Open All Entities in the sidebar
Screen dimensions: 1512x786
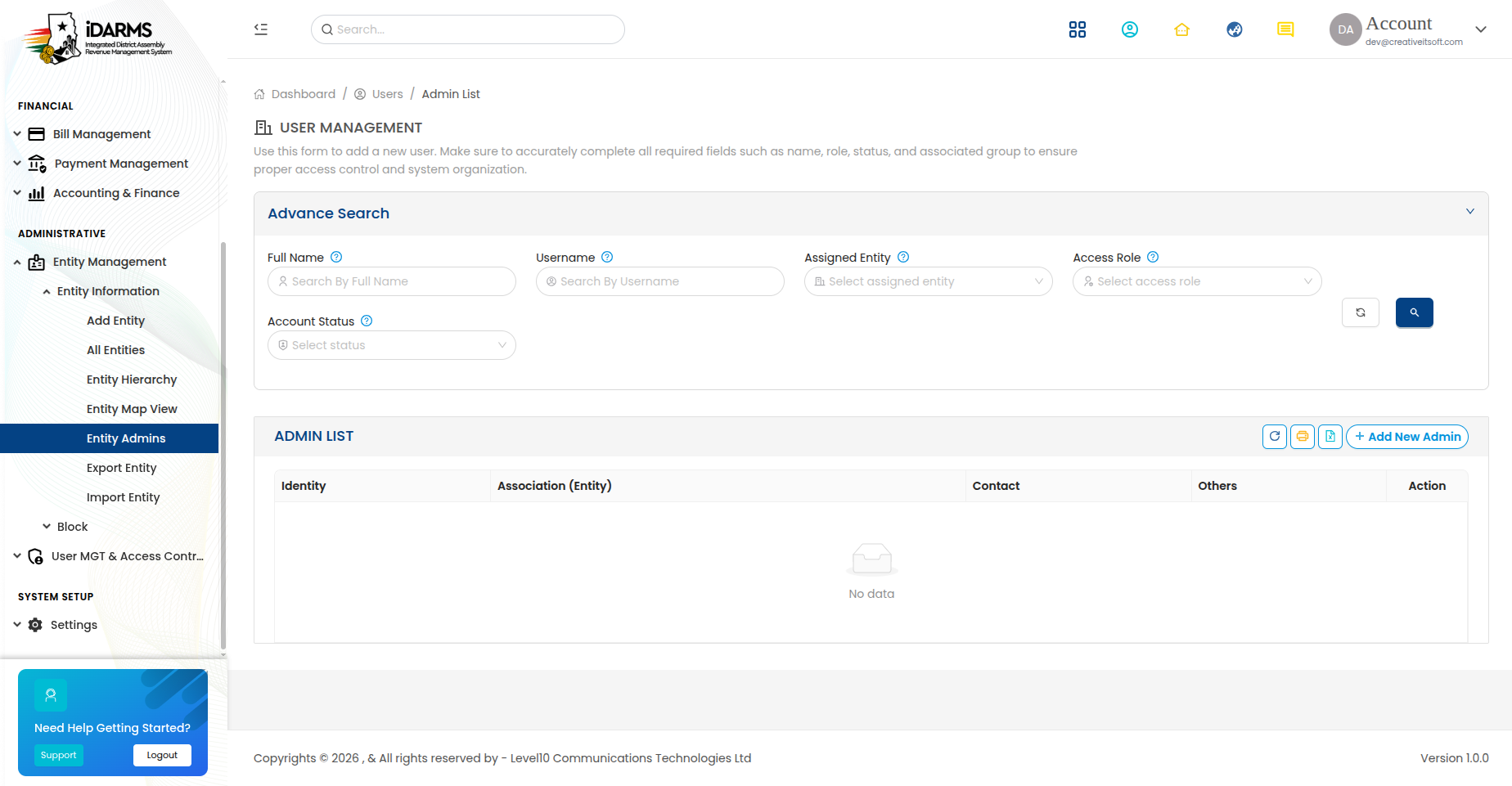point(115,350)
